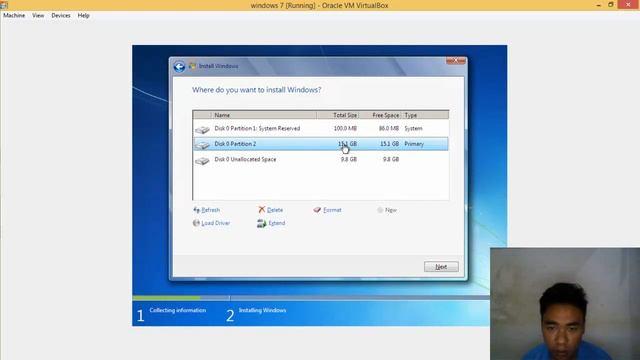
Task: Click the Free Space column header
Action: tap(380, 115)
